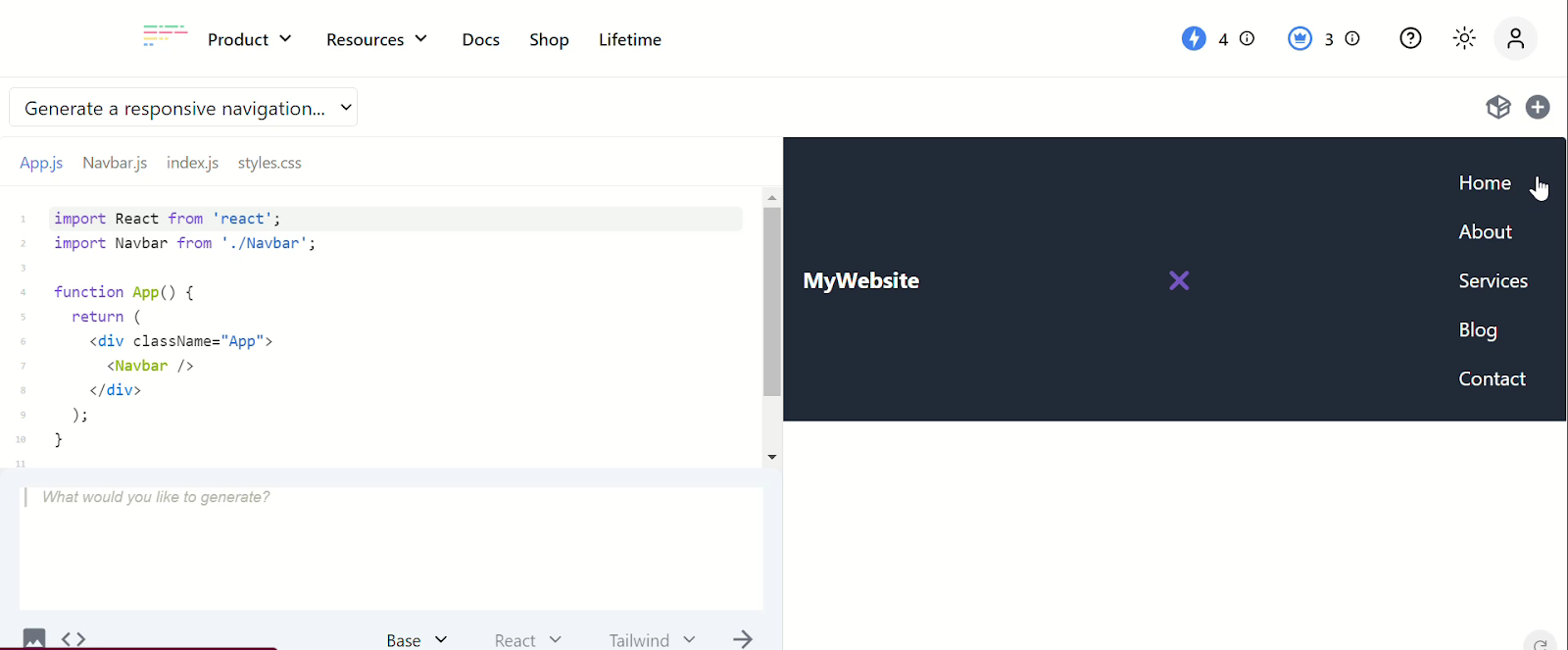Open the Generate a responsive navigation dropdown

click(x=183, y=108)
